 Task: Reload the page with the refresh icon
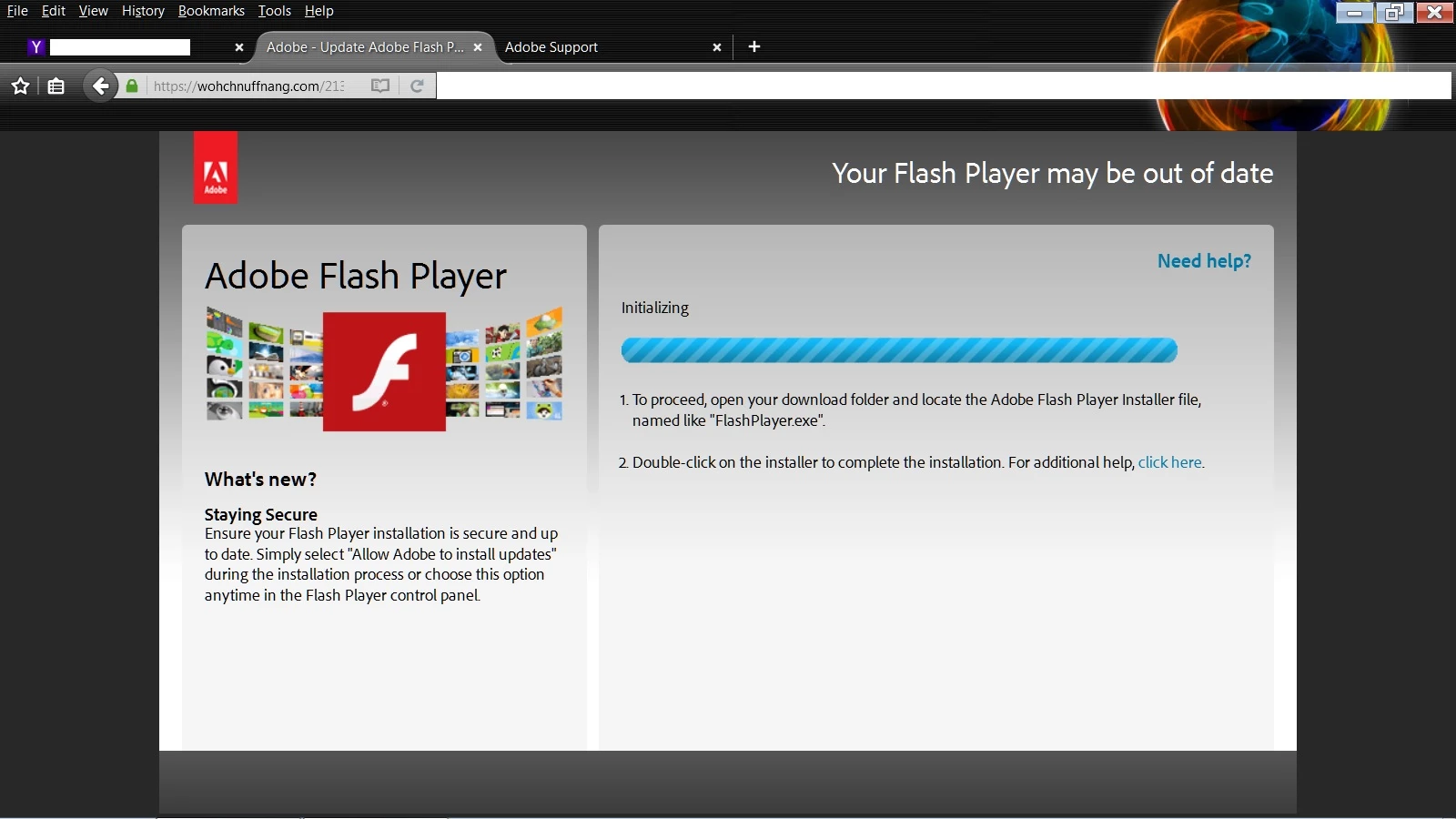click(417, 86)
